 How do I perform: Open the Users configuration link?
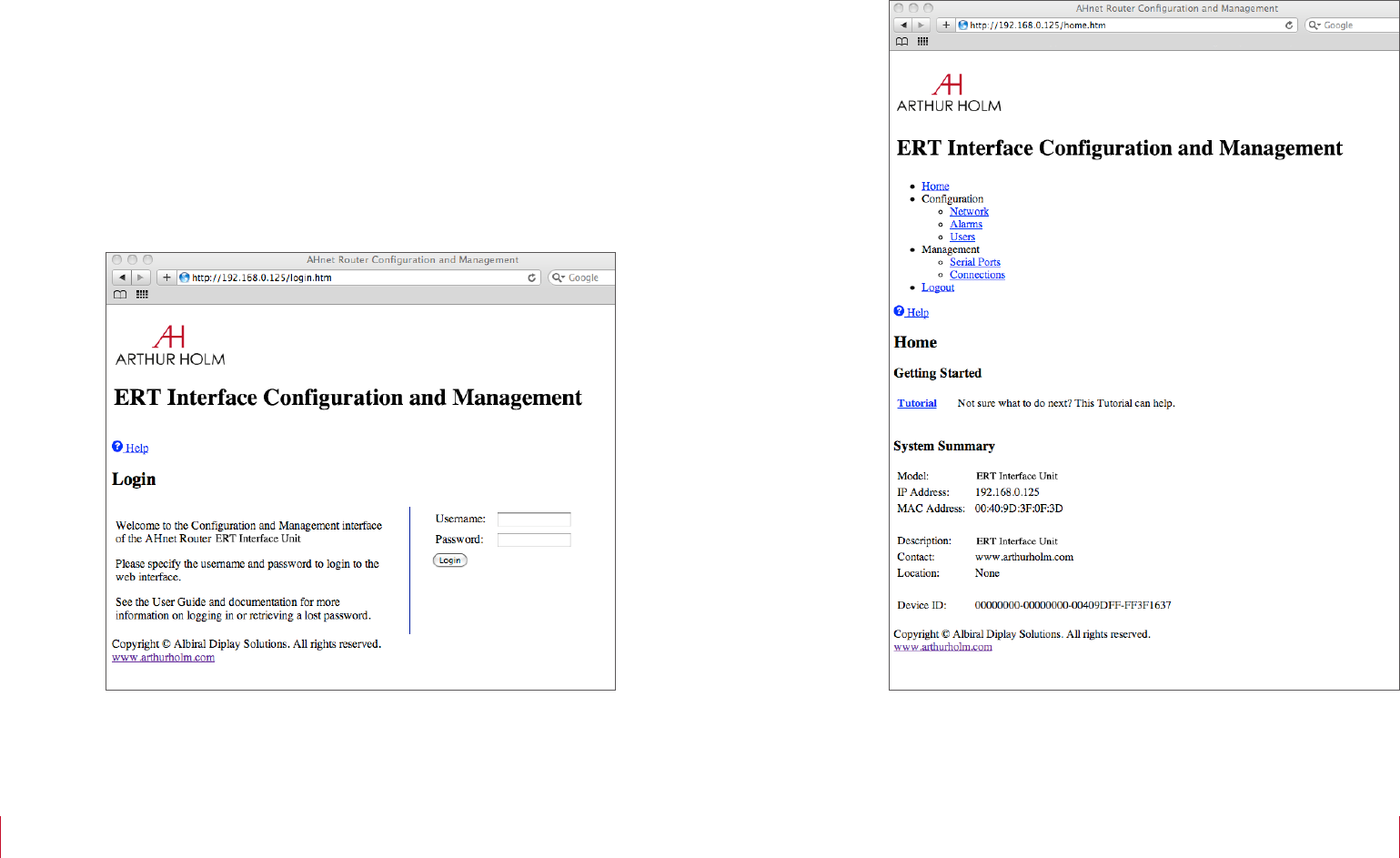[x=962, y=237]
